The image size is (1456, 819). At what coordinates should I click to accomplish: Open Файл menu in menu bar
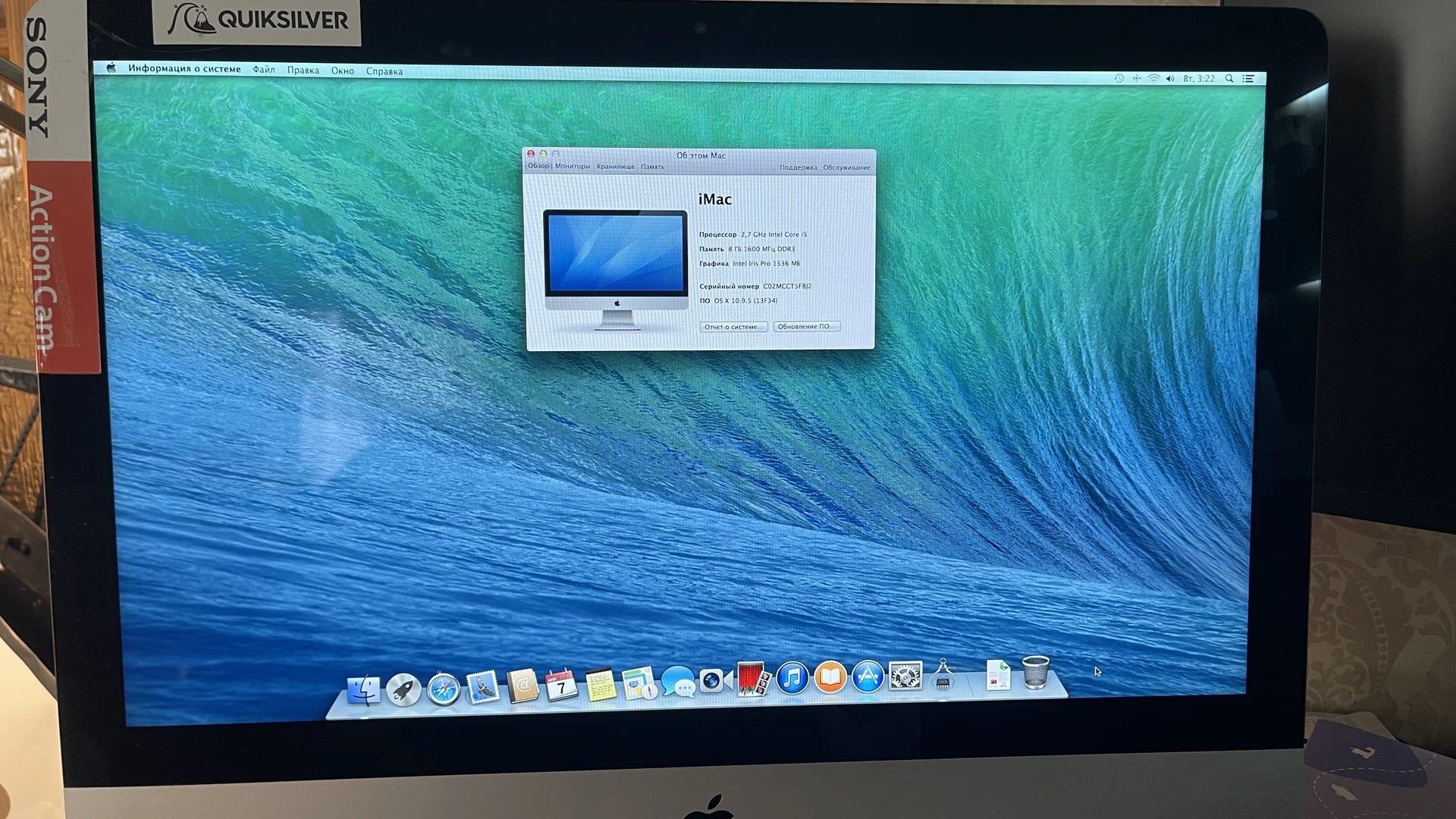[264, 69]
